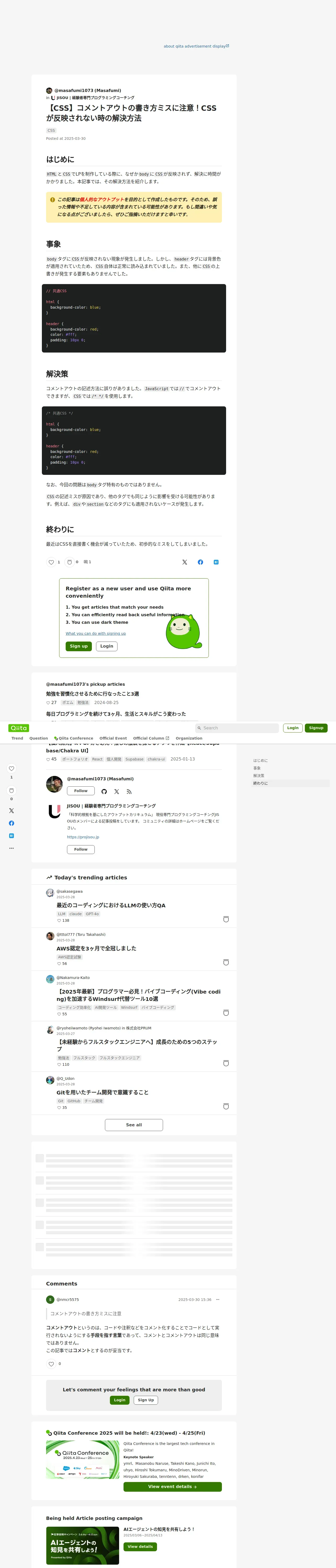Open the Official Column tab
This screenshot has width=336, height=1568.
tap(151, 738)
